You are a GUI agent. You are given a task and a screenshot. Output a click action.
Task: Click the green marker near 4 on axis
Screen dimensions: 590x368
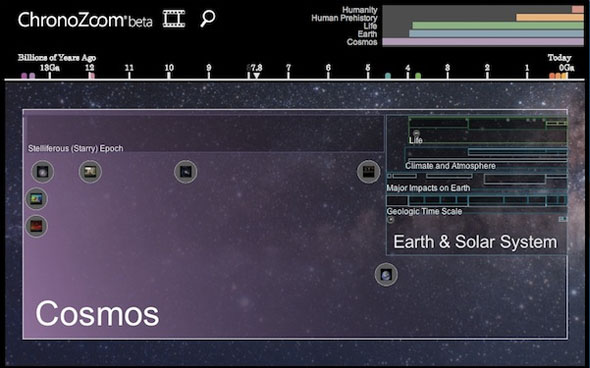[418, 76]
